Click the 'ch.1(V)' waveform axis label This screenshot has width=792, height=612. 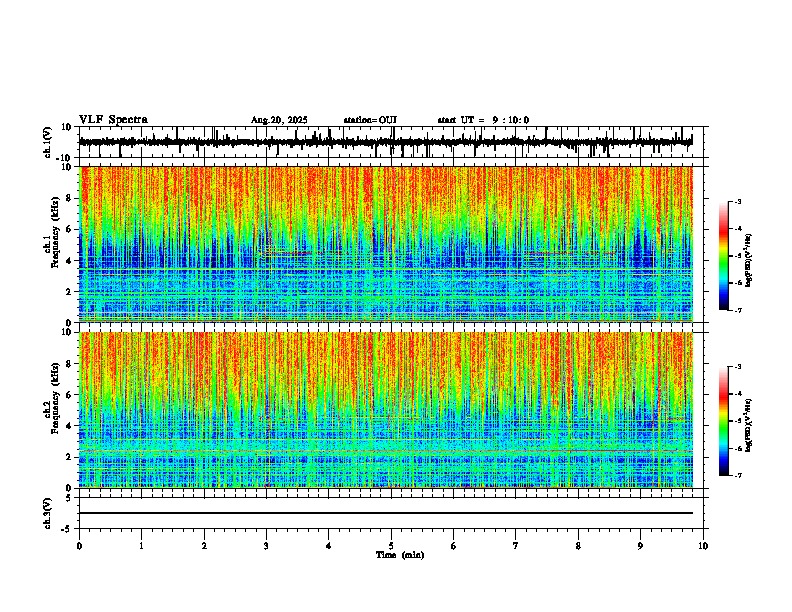click(48, 142)
